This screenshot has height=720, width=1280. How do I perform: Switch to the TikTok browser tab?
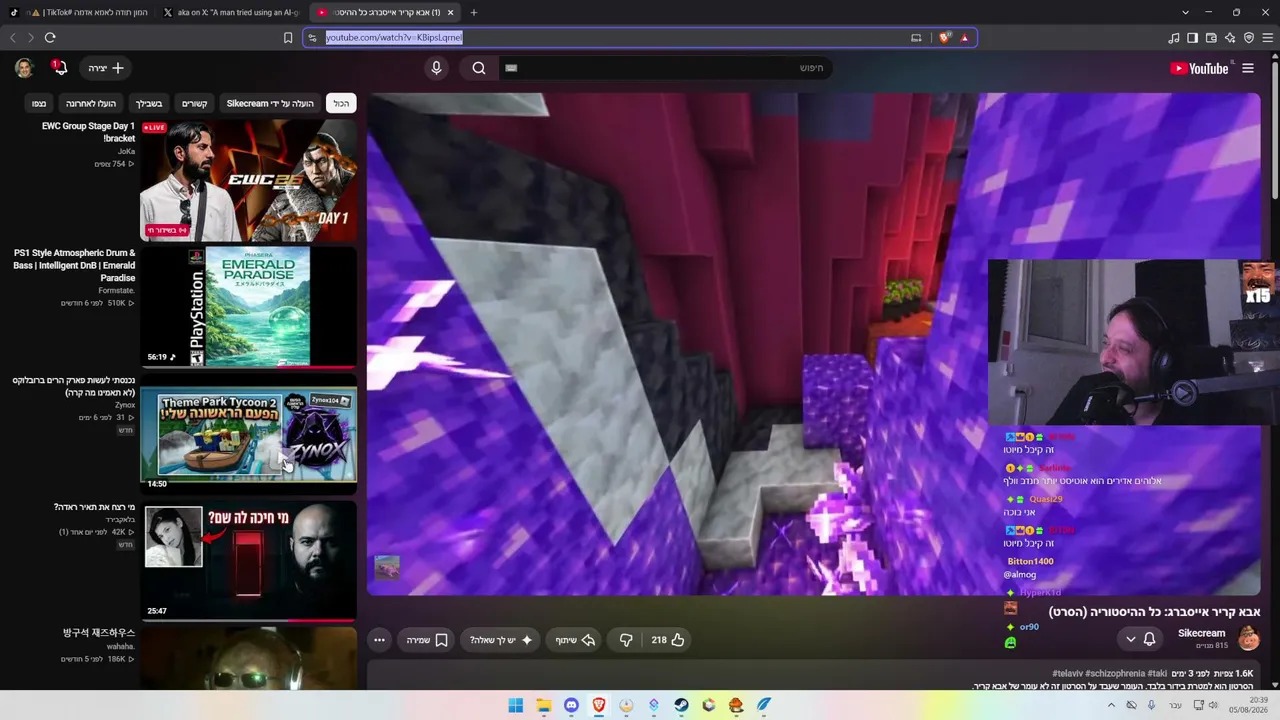(79, 12)
